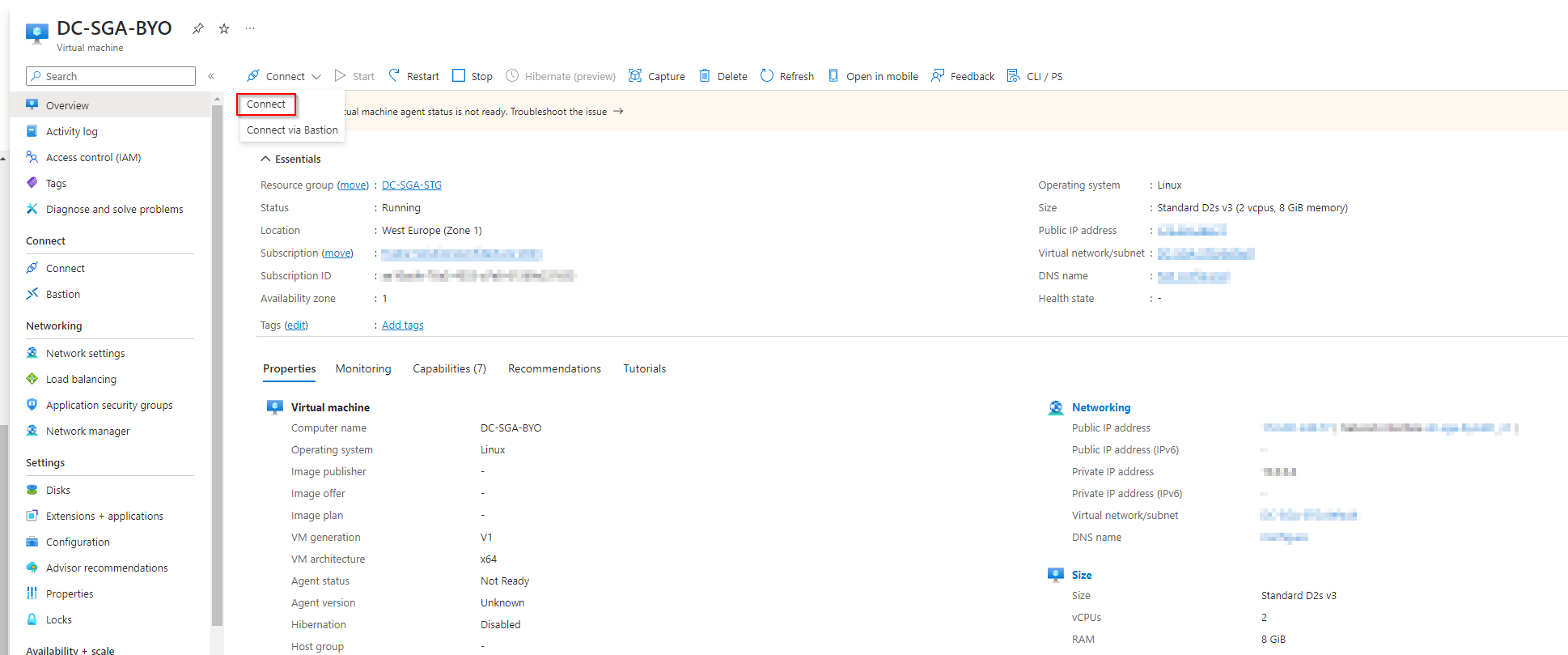Image resolution: width=1568 pixels, height=655 pixels.
Task: Open CLI / PS options
Action: (x=1035, y=76)
